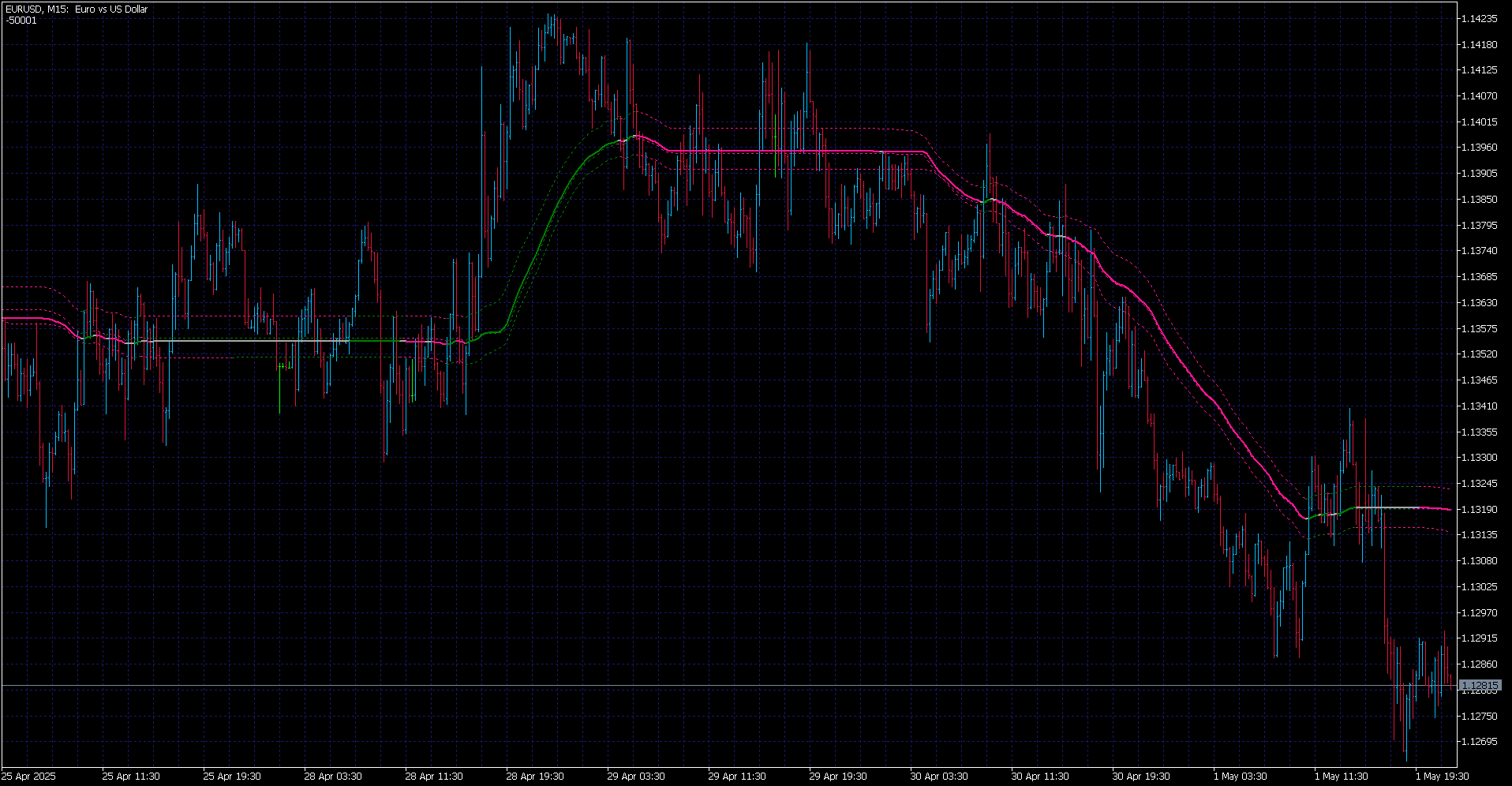
Task: Click the 1.13685 price axis label
Action: point(1479,277)
